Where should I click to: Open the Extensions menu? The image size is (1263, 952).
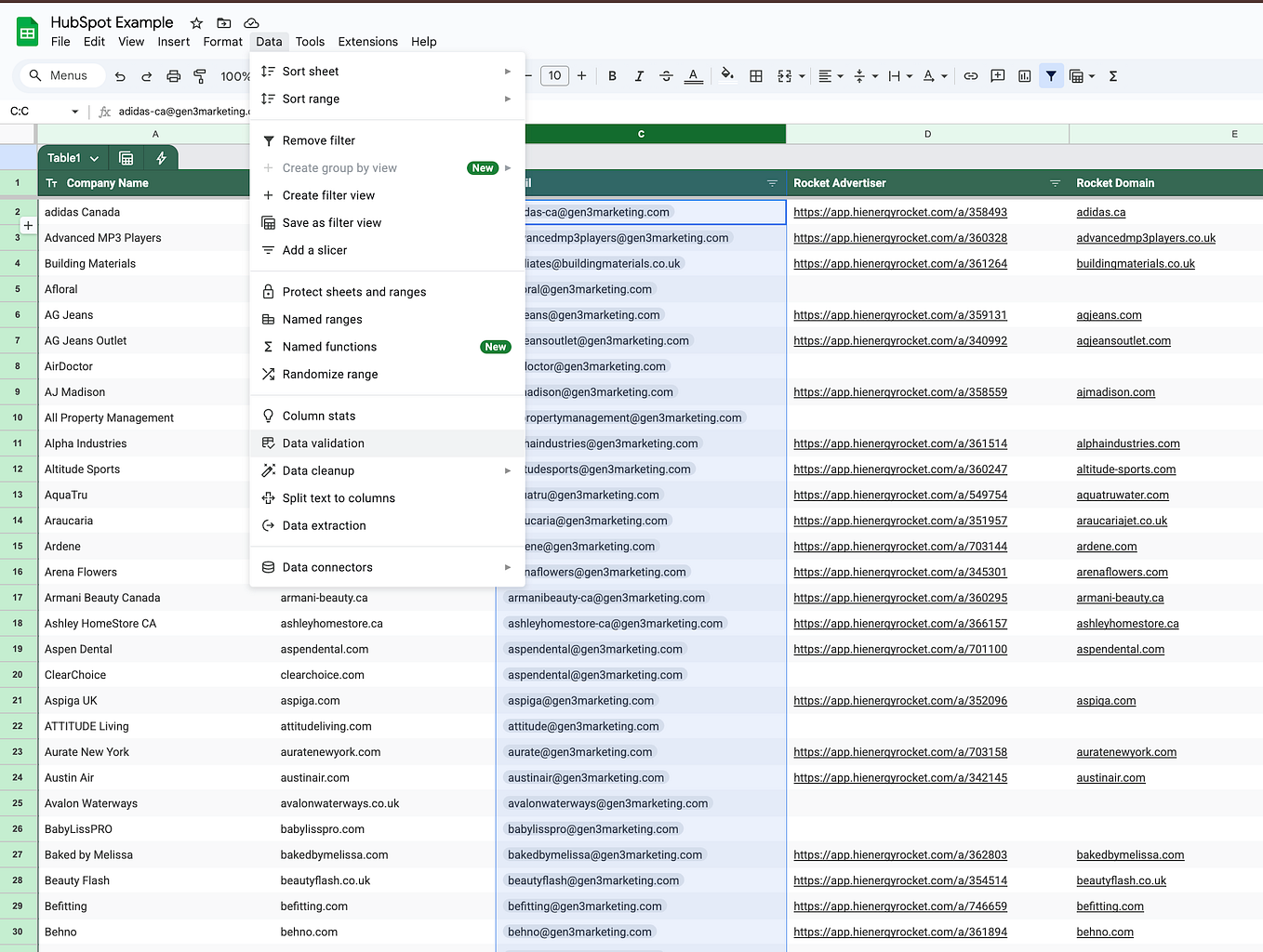coord(367,42)
